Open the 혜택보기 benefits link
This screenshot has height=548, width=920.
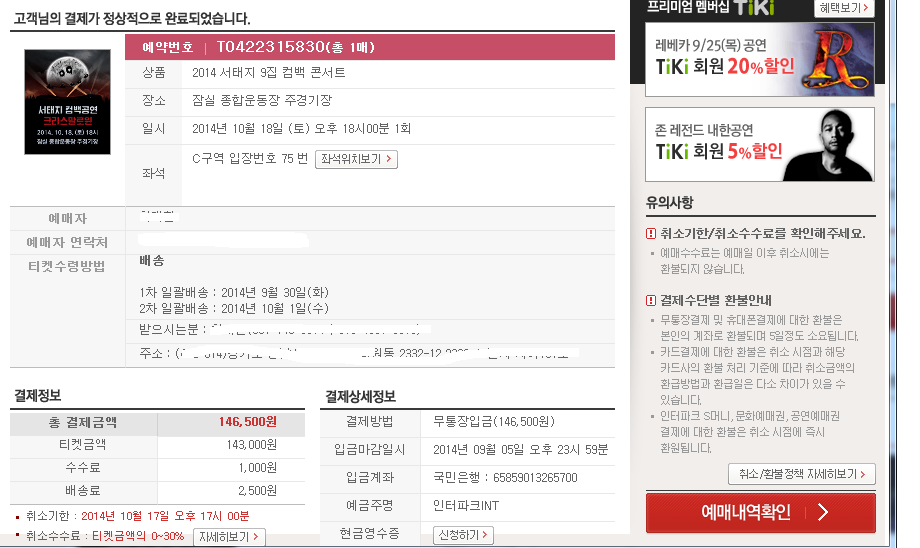[x=844, y=8]
